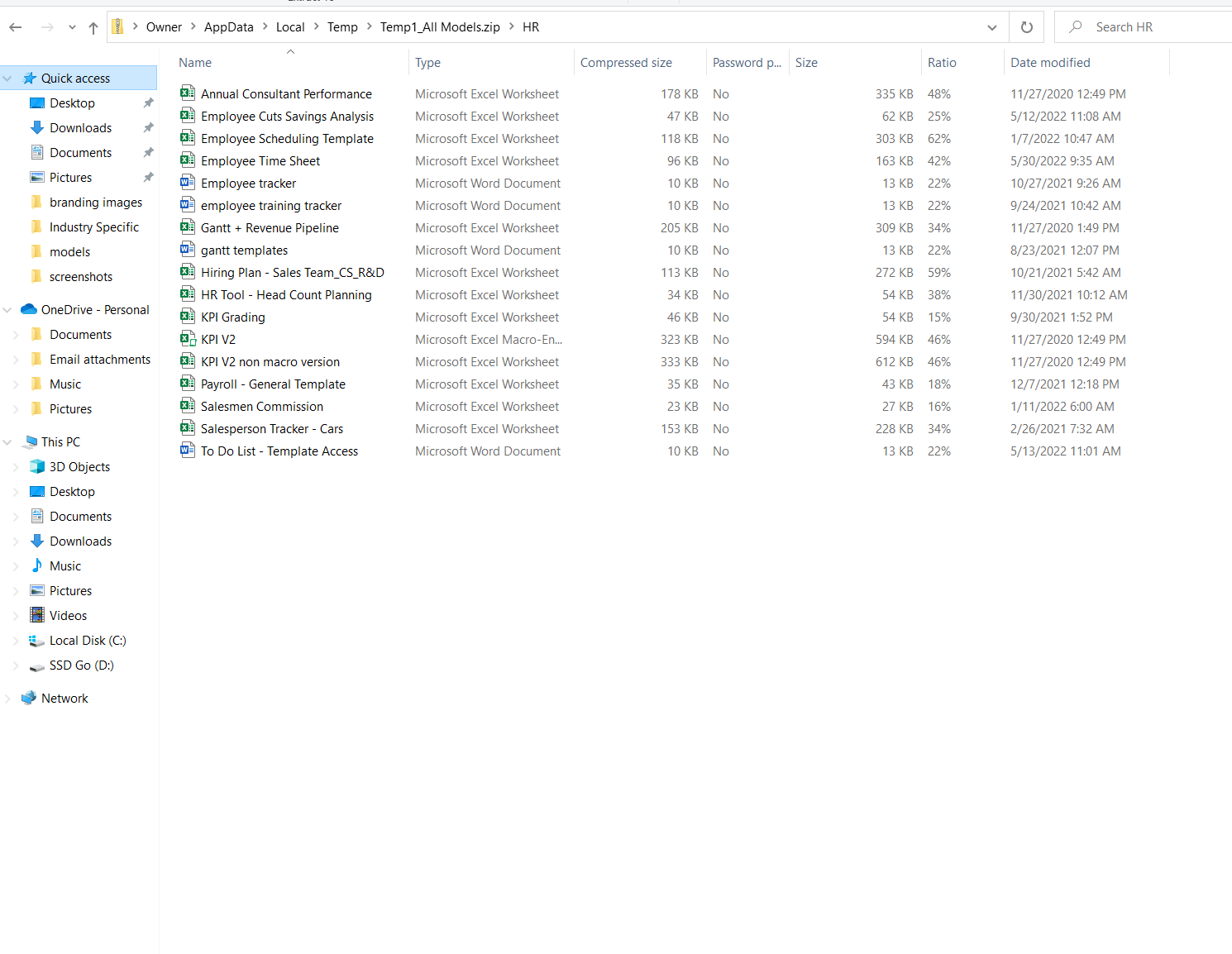This screenshot has width=1232, height=954.
Task: Click the Refresh button in address bar
Action: [1026, 27]
